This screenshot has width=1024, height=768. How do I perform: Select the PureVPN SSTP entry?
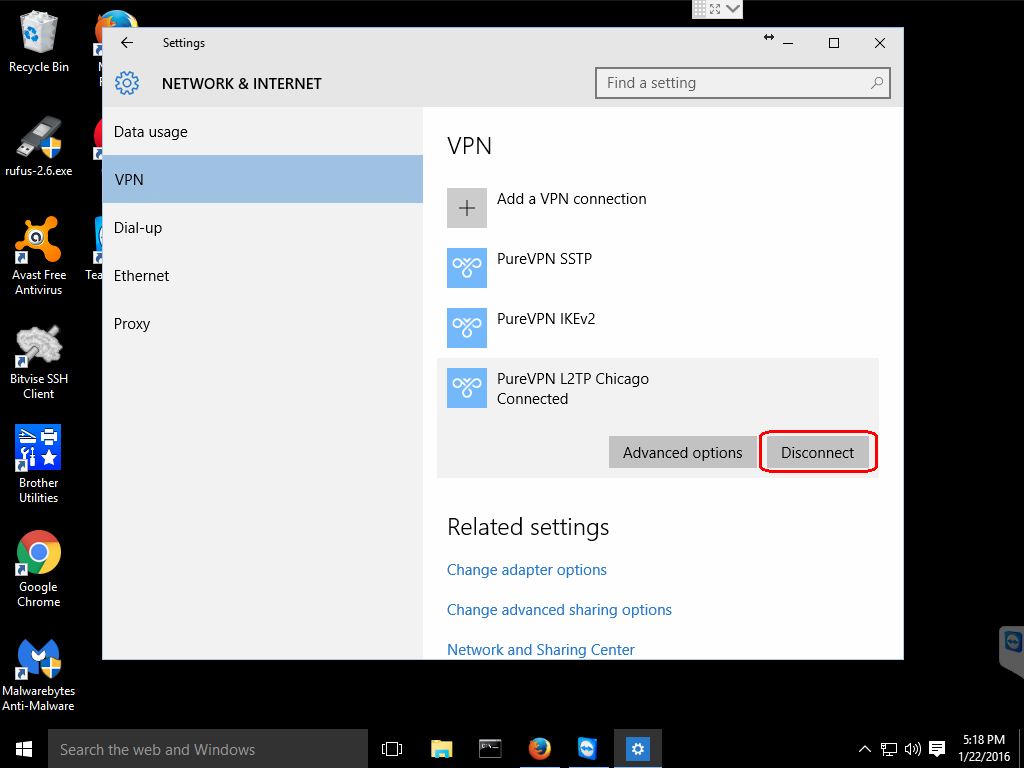[658, 268]
